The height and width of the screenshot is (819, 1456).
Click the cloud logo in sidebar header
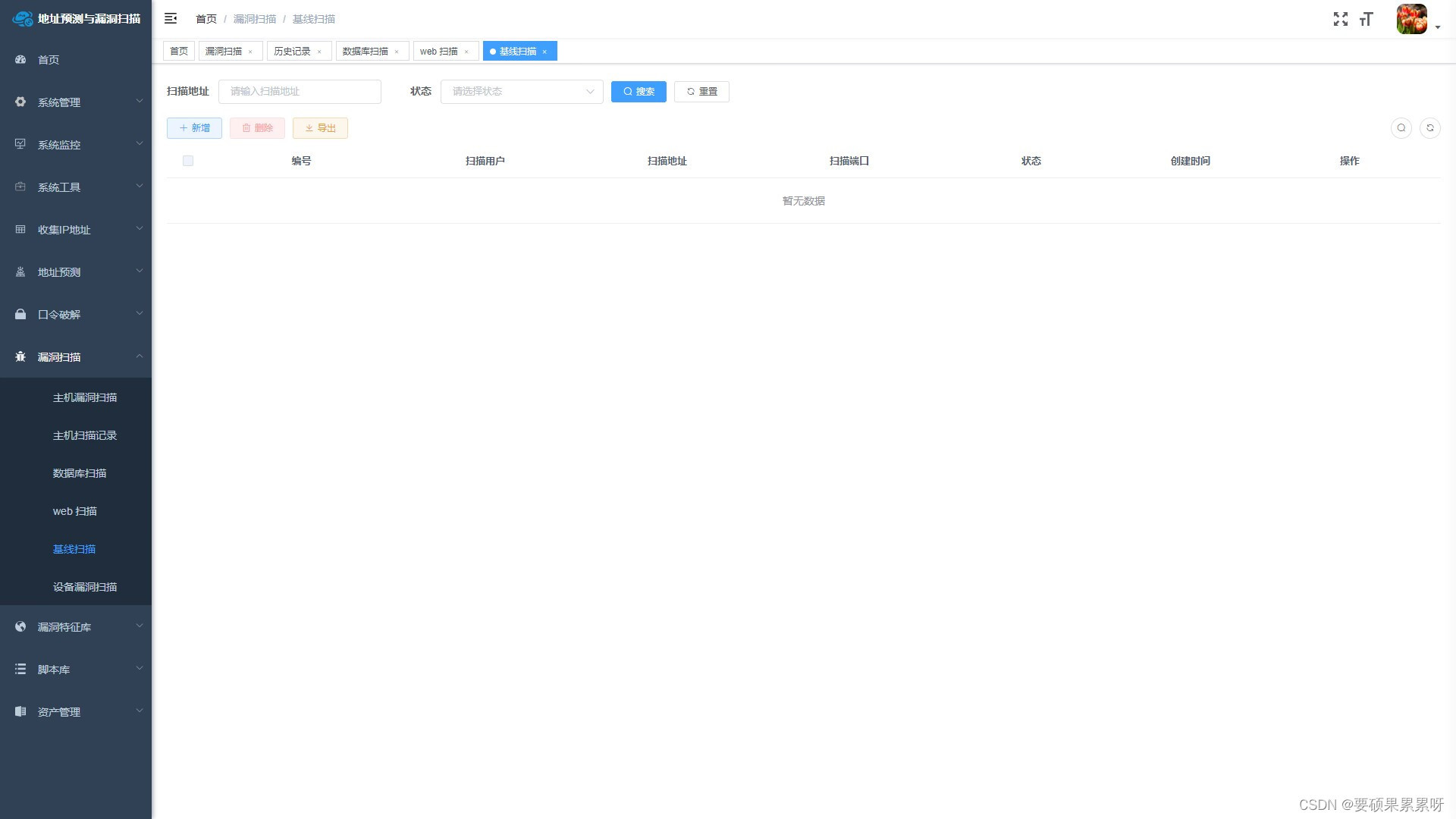(23, 18)
